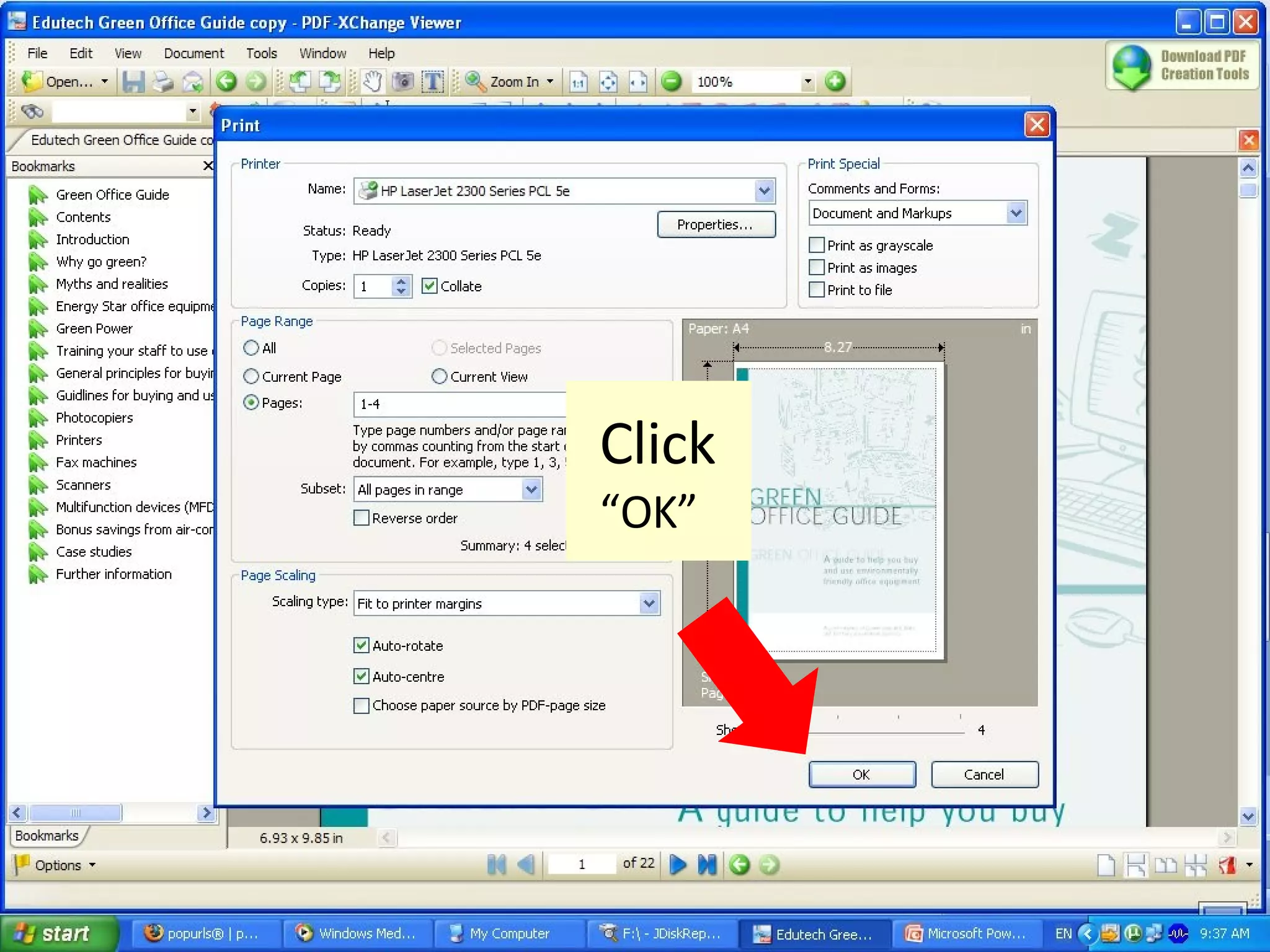
Task: Select the Hand tool icon
Action: pos(373,81)
